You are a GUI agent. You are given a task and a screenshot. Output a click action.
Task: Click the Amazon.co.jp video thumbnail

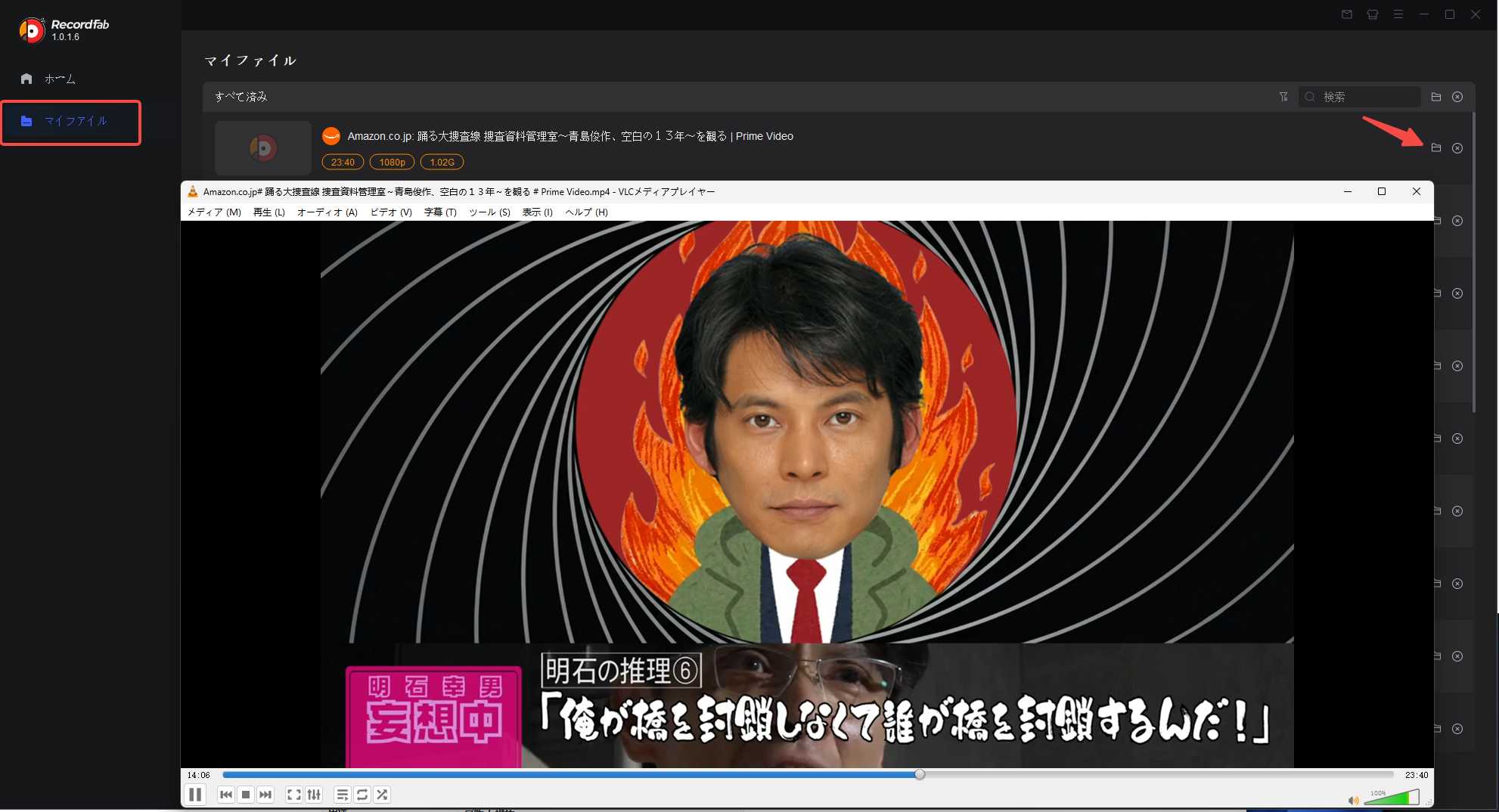click(x=263, y=148)
